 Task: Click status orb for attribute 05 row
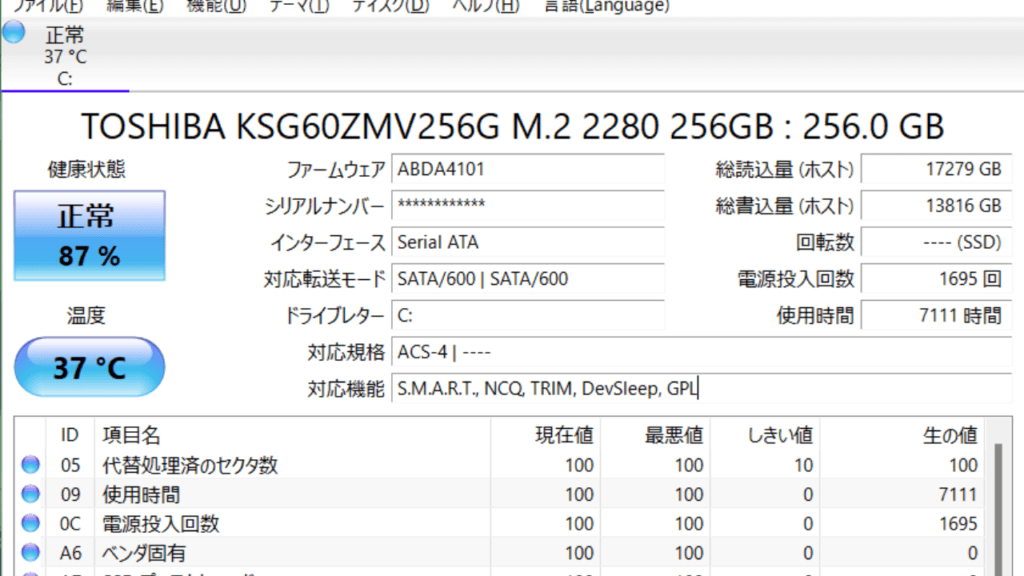tap(30, 465)
